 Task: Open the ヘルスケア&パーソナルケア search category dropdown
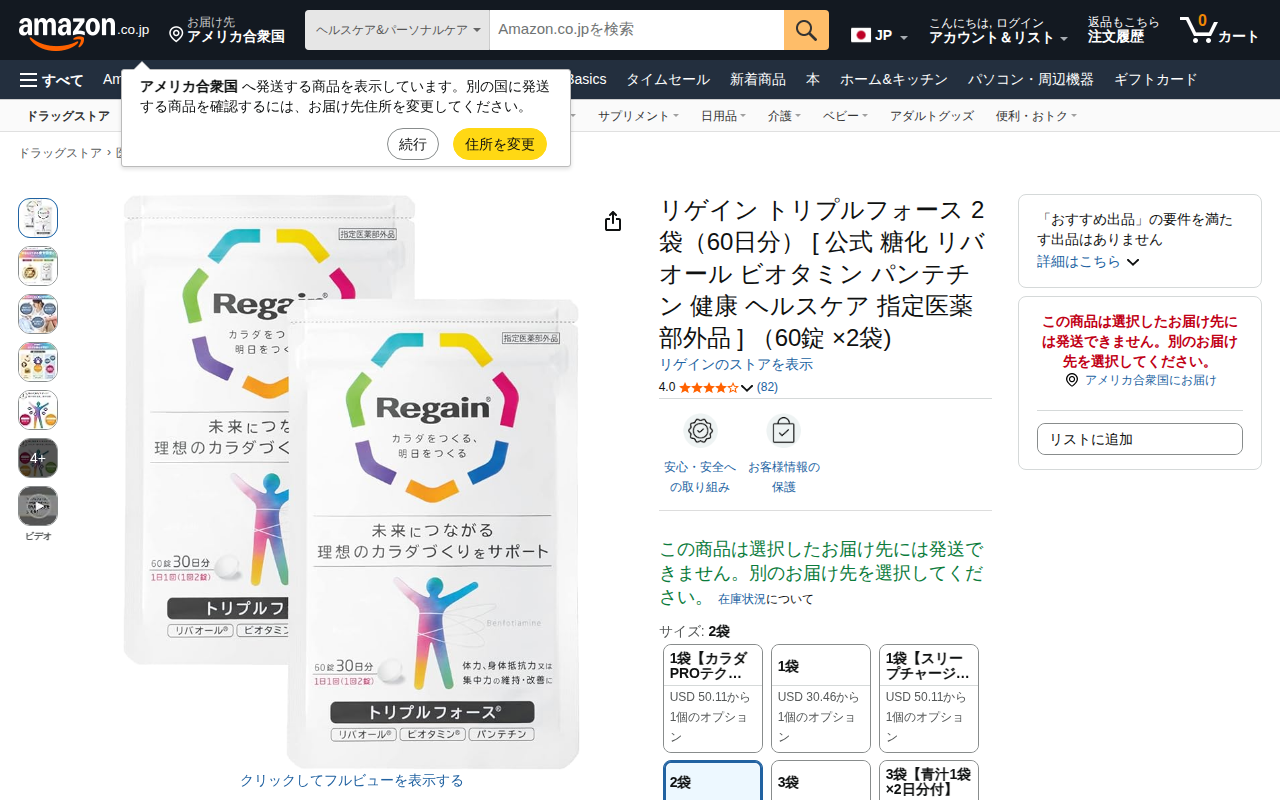(x=397, y=30)
